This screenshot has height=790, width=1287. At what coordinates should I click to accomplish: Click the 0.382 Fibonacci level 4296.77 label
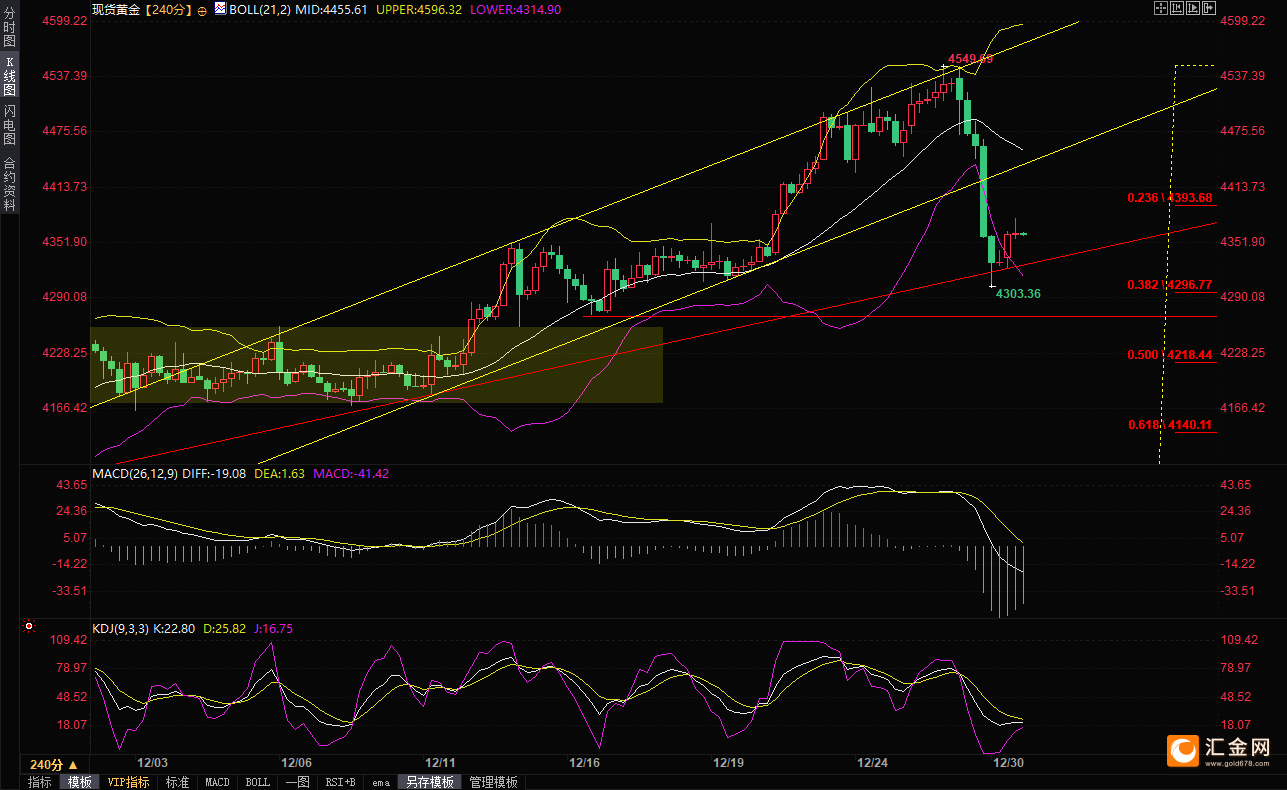[x=1169, y=285]
